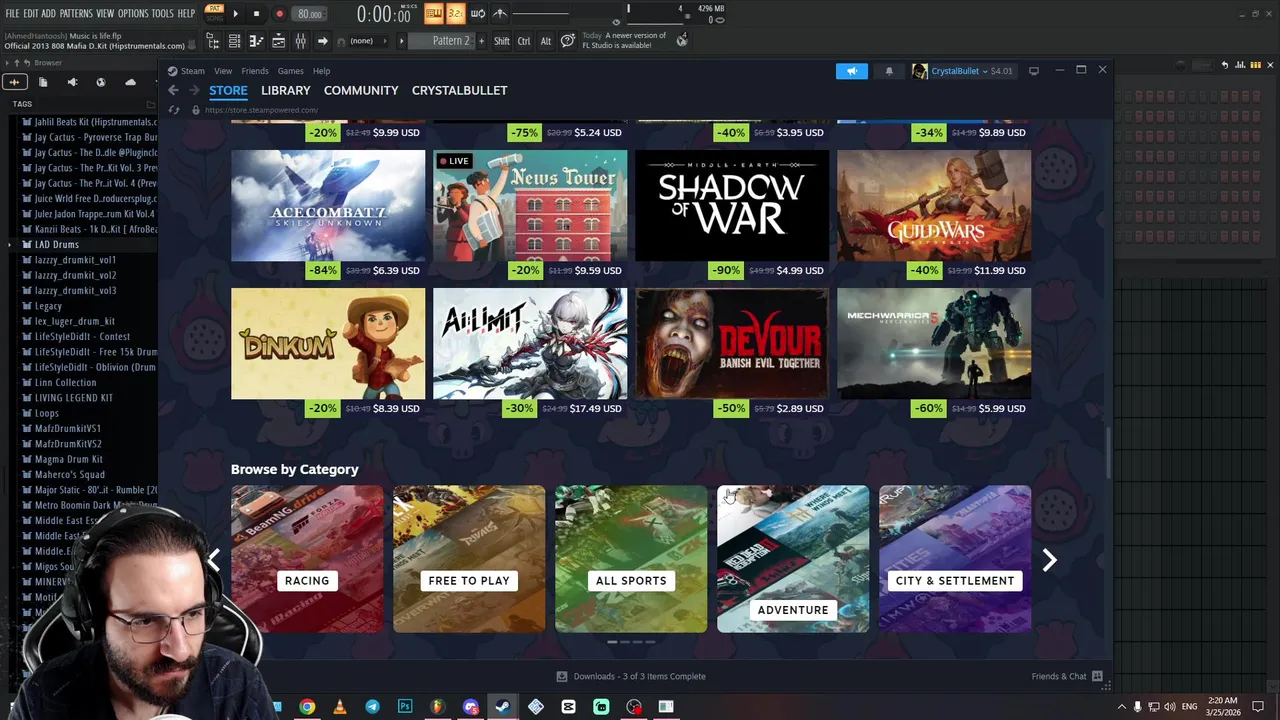Toggle the Shift key button in FL Studio

(x=502, y=41)
